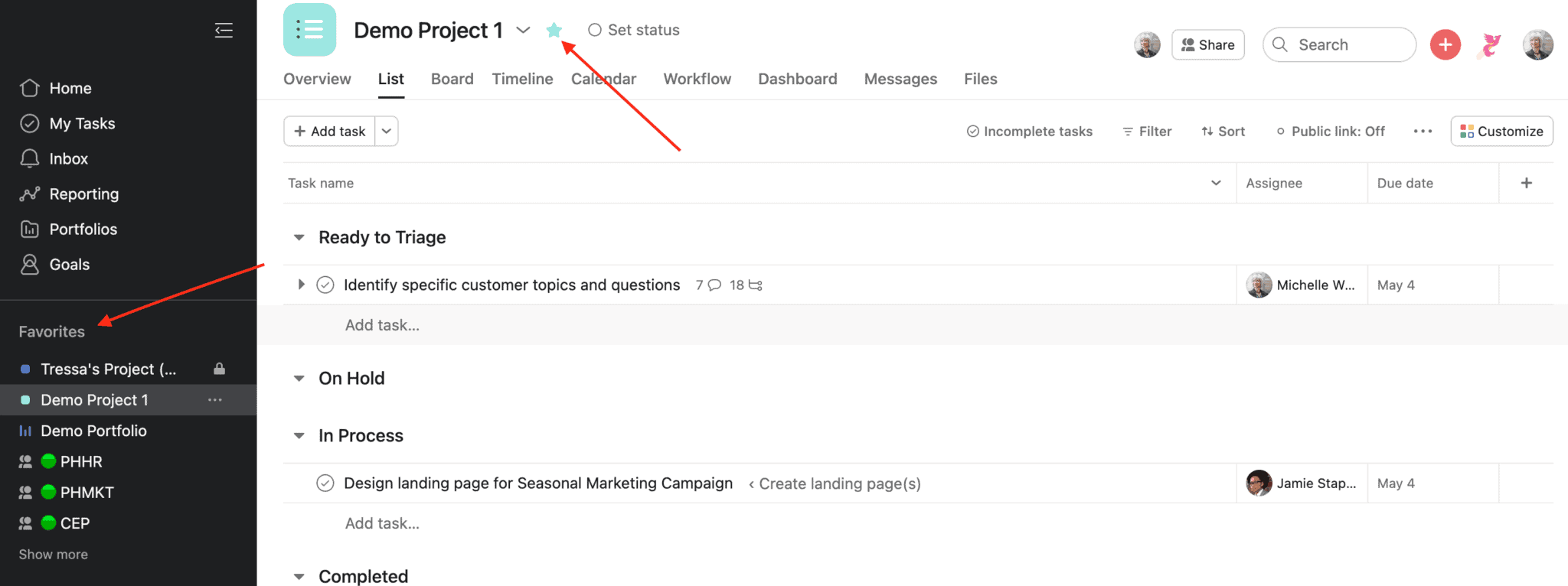This screenshot has height=586, width=1568.
Task: Click the teal project list icon
Action: [x=309, y=30]
